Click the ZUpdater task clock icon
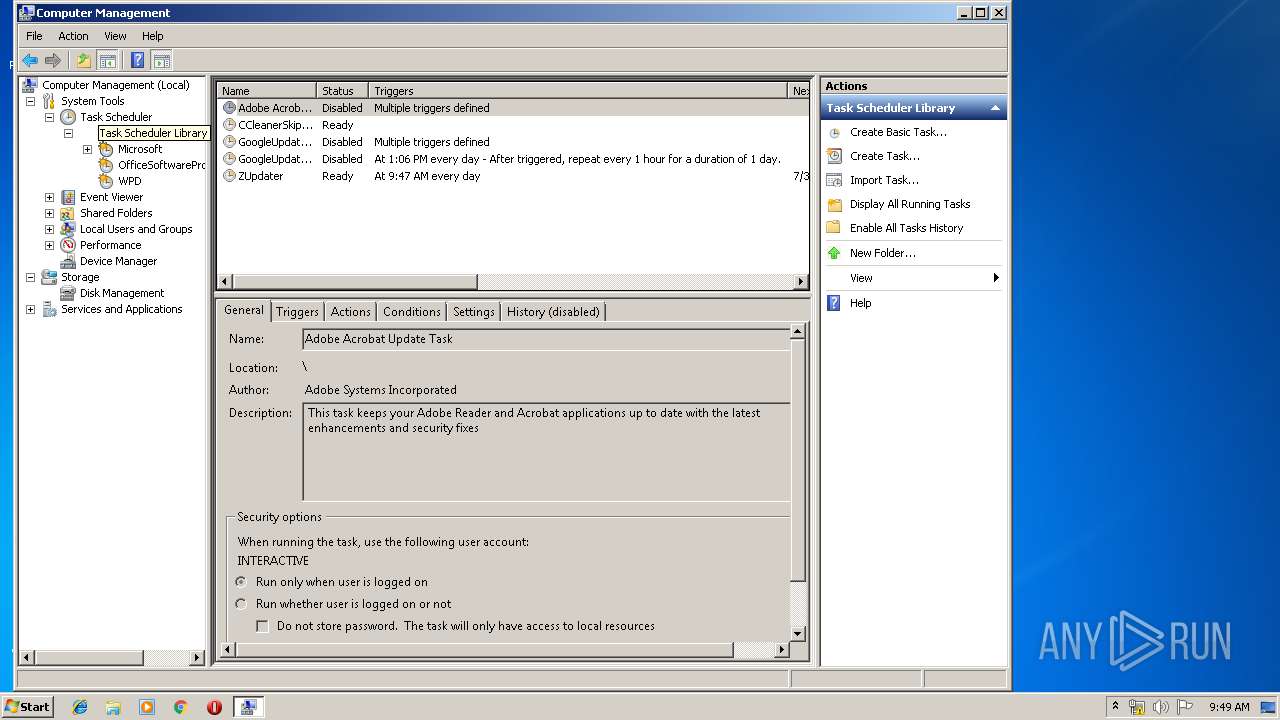This screenshot has width=1280, height=720. [x=229, y=176]
